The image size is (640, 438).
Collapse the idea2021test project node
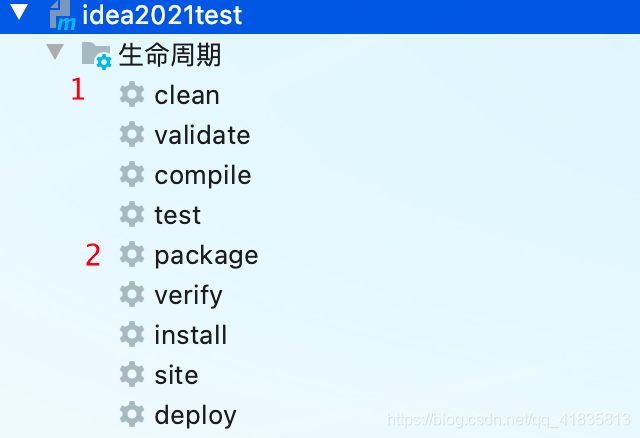pos(19,15)
